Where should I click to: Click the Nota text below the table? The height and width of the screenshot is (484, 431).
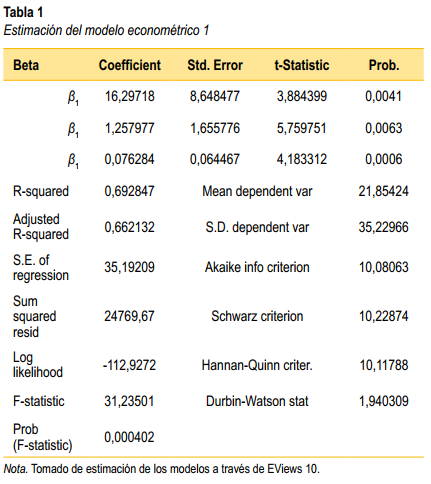tap(161, 469)
